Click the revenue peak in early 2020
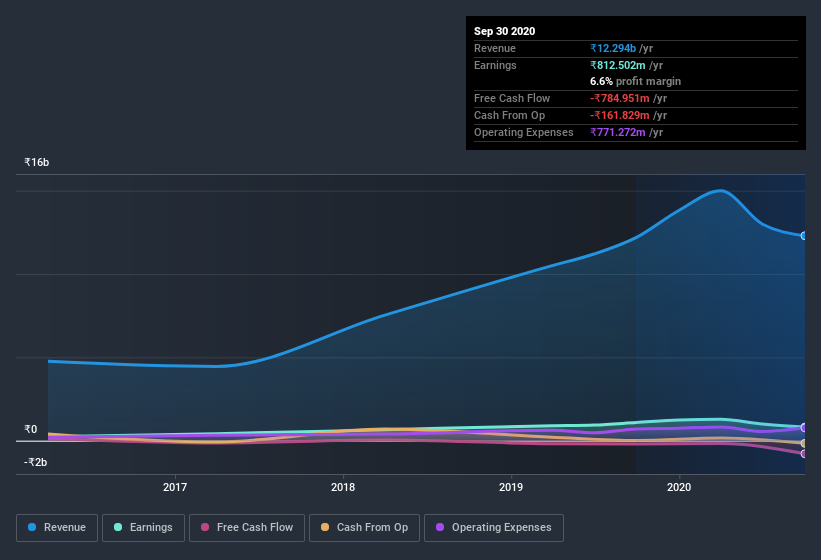 [x=721, y=191]
